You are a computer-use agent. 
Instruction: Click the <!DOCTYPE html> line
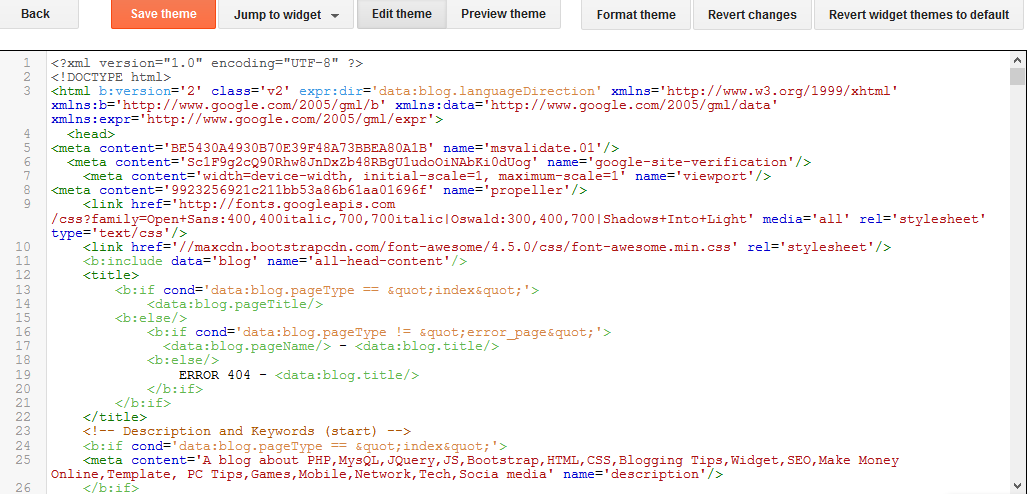coord(111,77)
